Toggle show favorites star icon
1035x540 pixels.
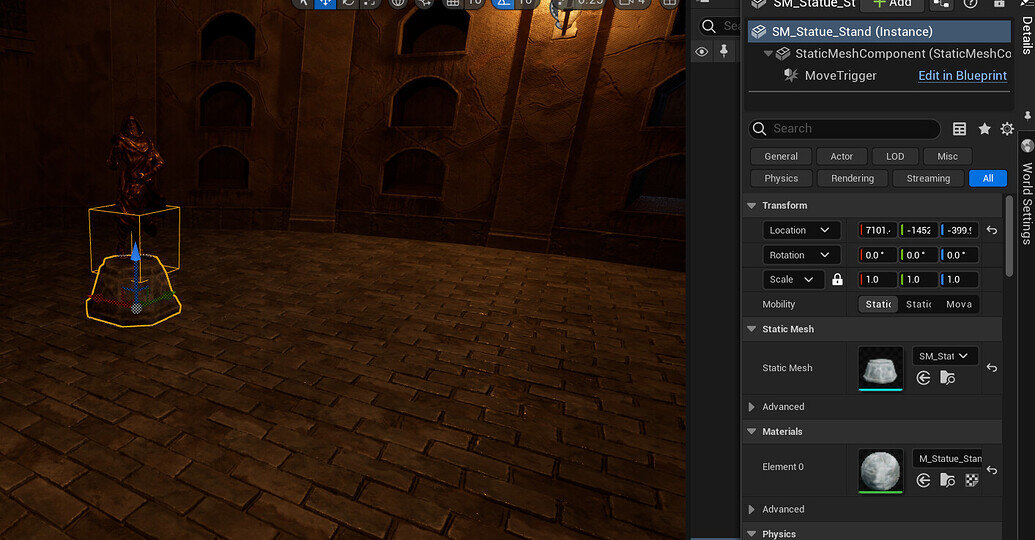point(984,129)
